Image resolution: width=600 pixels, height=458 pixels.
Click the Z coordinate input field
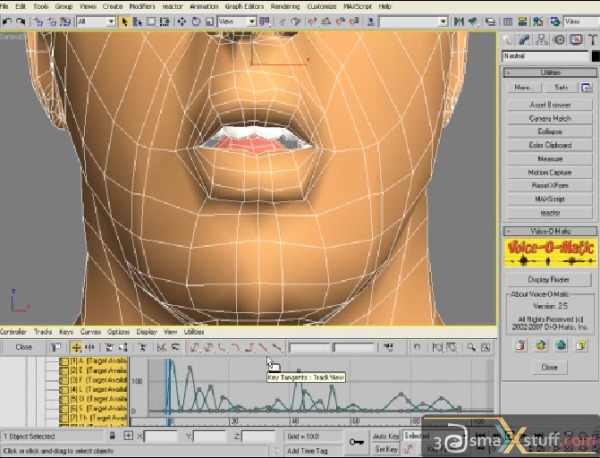click(259, 436)
